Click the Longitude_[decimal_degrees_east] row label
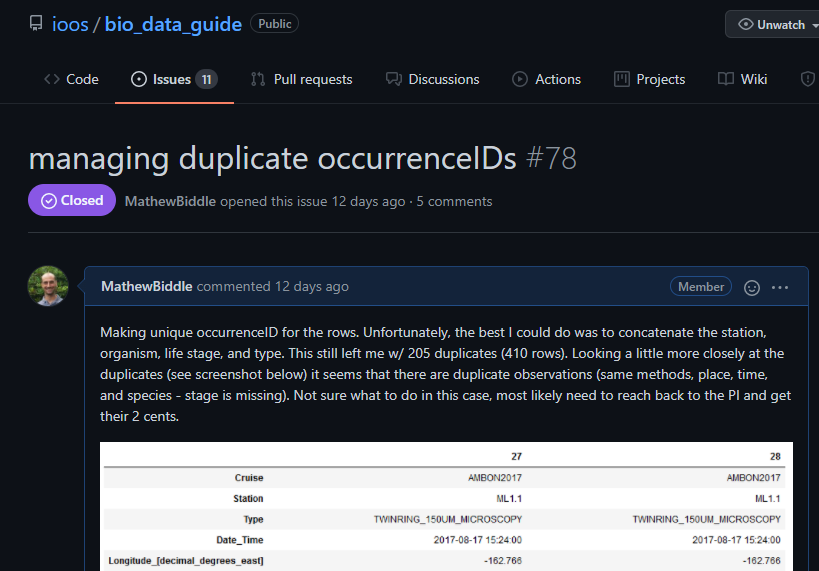This screenshot has width=819, height=571. point(186,561)
